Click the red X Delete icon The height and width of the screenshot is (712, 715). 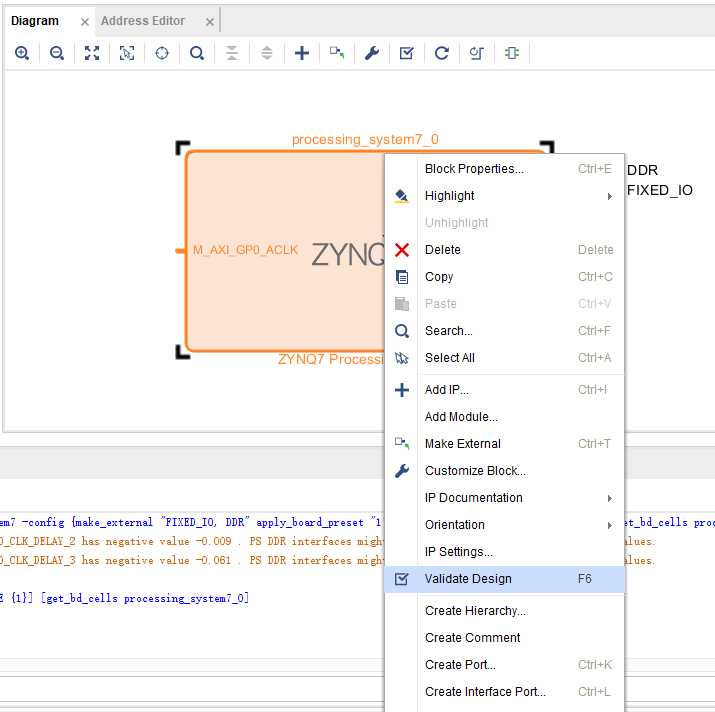(402, 250)
